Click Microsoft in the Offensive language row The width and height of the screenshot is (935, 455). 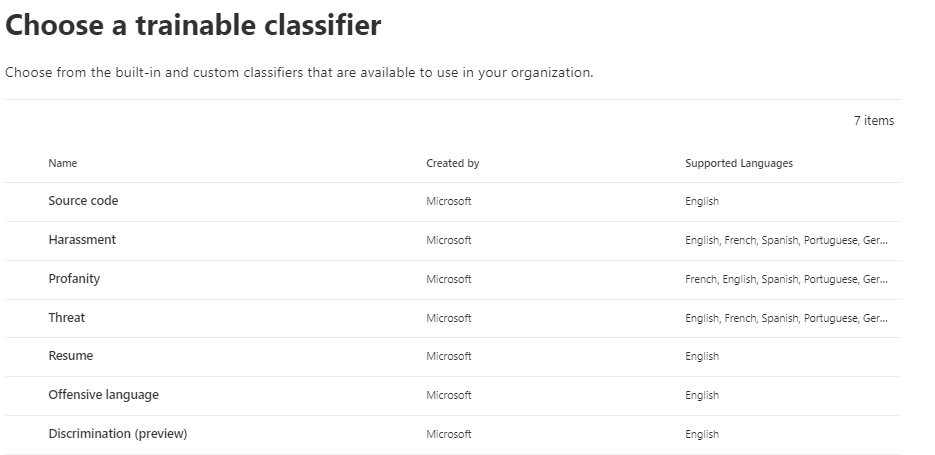448,395
